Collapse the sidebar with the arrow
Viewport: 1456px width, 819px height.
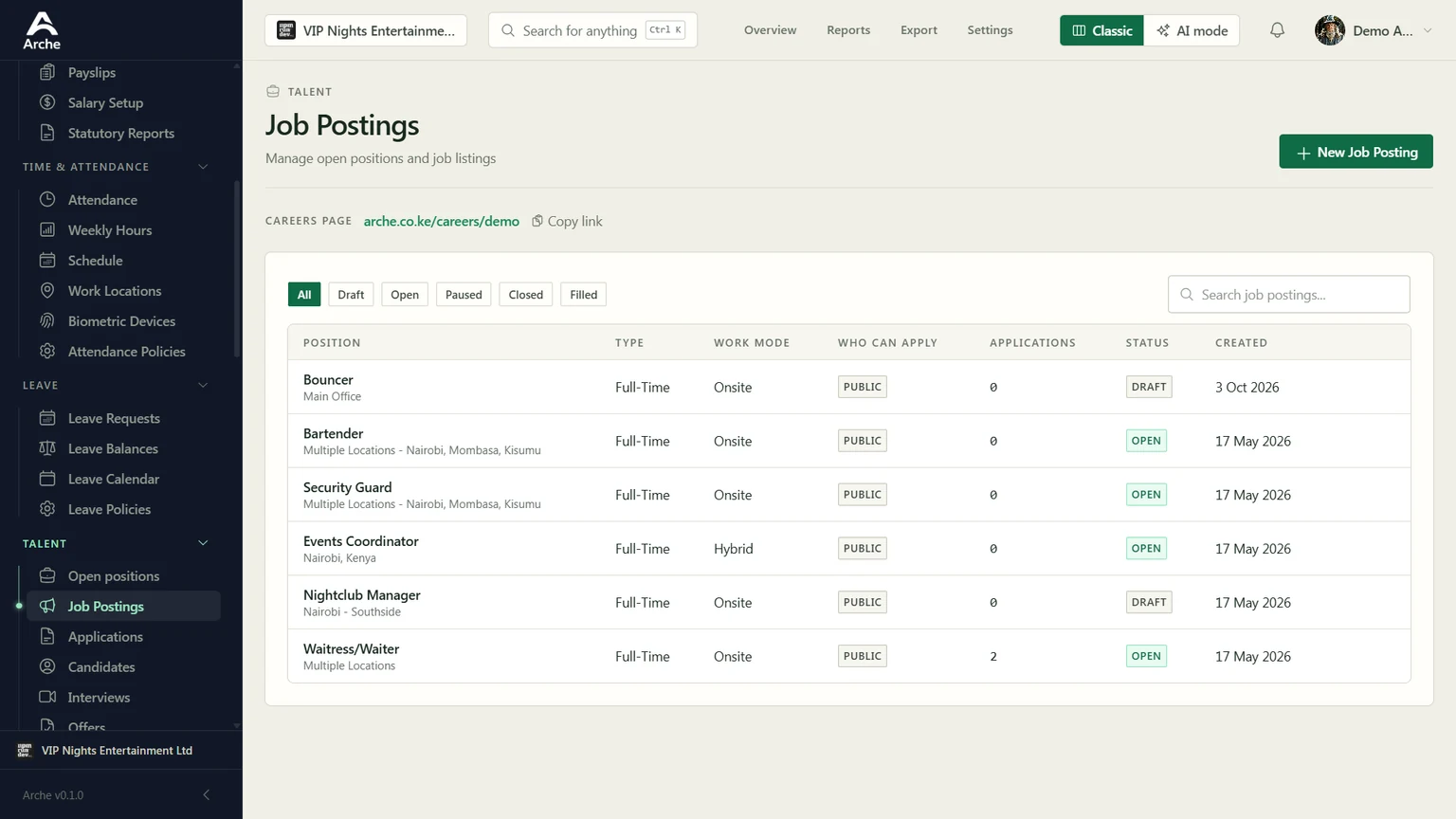pyautogui.click(x=207, y=794)
